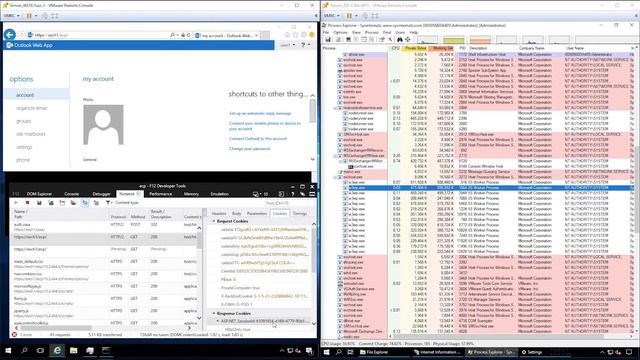This screenshot has height=360, width=640.
Task: Open the Performance tab in F12 tools
Action: pyautogui.click(x=160, y=194)
